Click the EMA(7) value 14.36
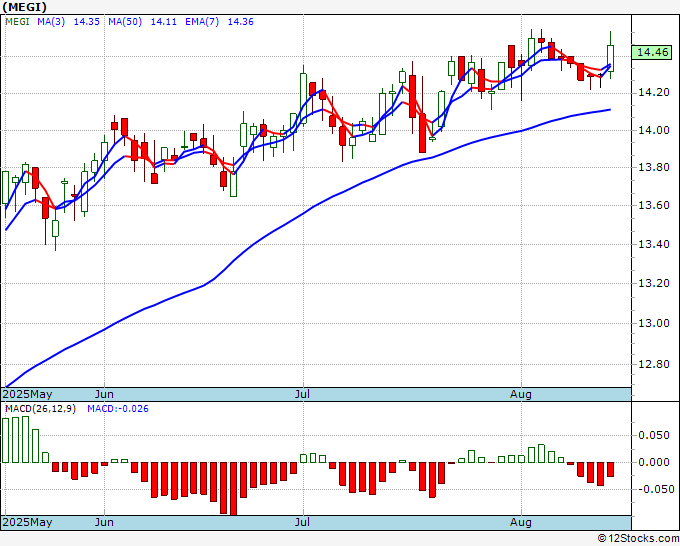 pyautogui.click(x=241, y=22)
